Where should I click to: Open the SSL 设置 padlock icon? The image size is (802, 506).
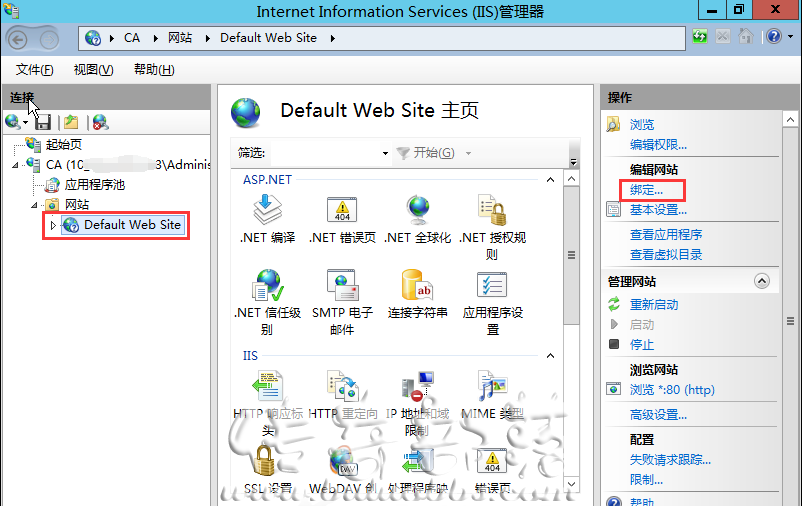coord(265,460)
